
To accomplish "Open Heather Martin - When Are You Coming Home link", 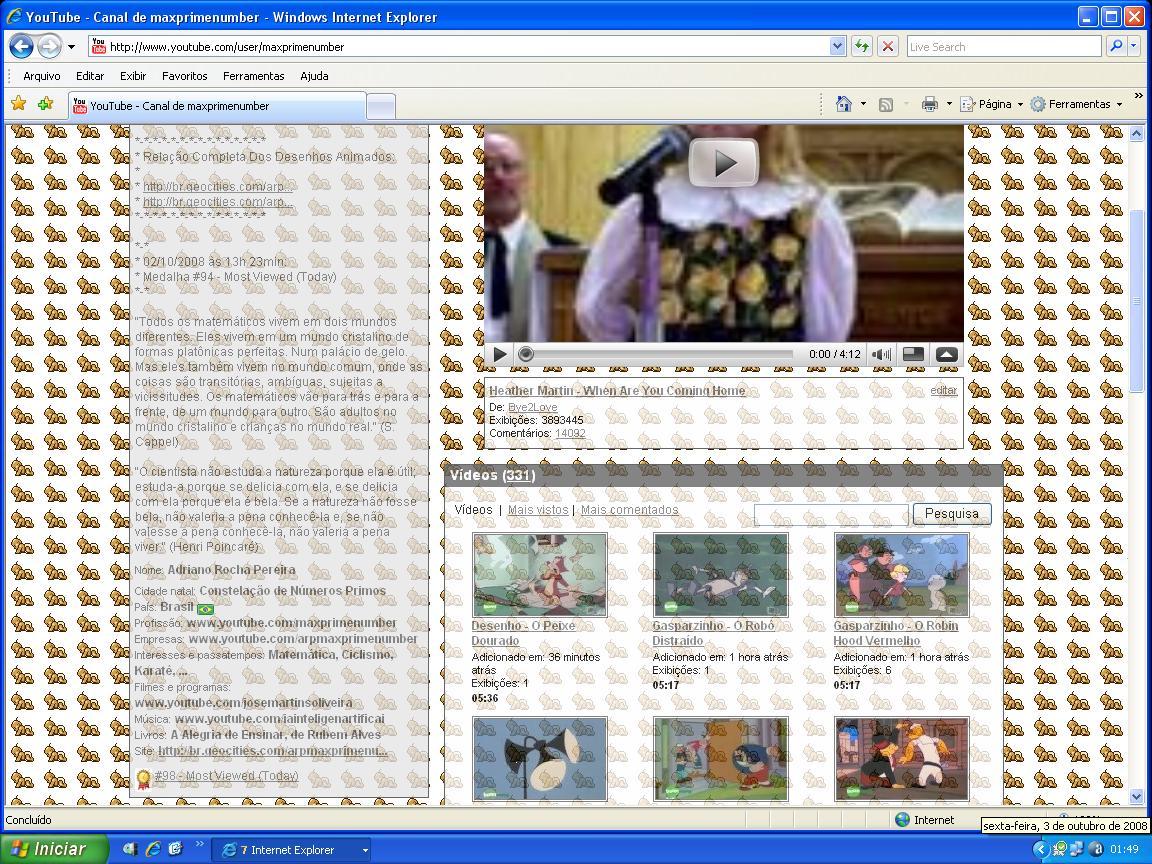I will tap(617, 391).
